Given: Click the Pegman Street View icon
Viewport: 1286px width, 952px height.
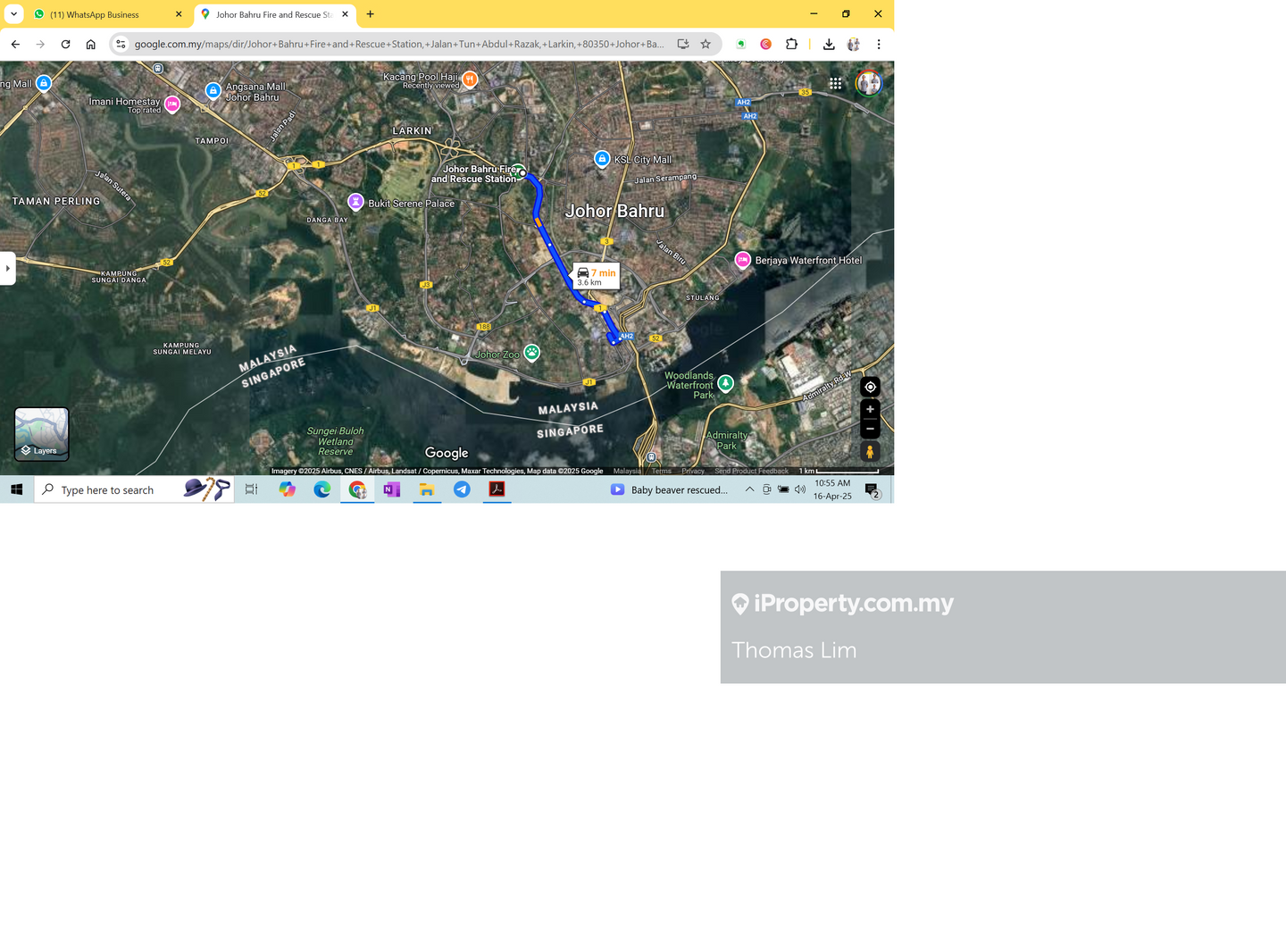Looking at the screenshot, I should tap(870, 452).
